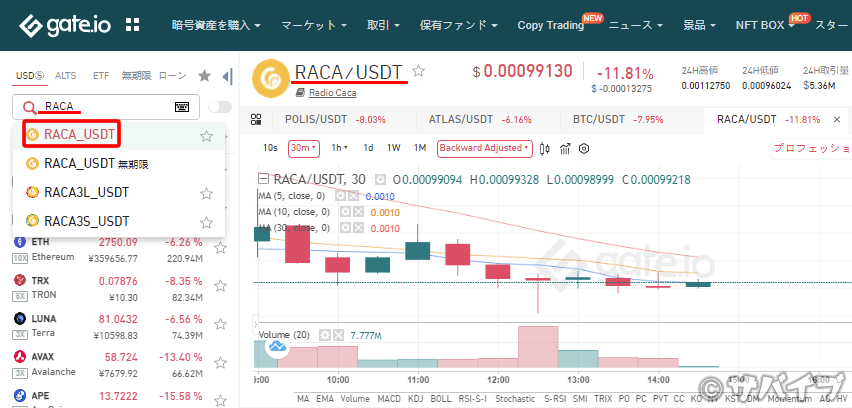Open the gate.io logo home link
Screen dimensions: 852x408
click(x=67, y=25)
